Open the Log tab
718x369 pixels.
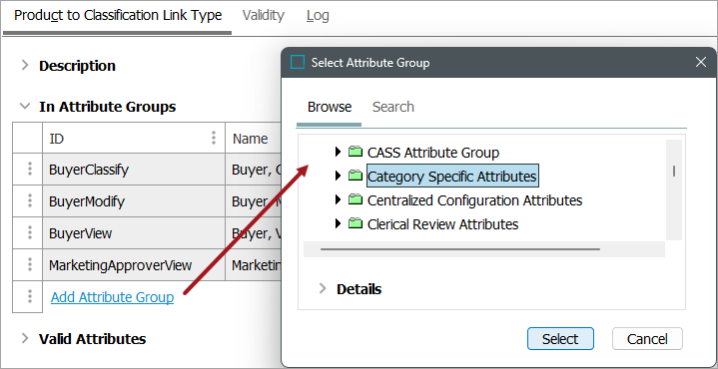318,16
